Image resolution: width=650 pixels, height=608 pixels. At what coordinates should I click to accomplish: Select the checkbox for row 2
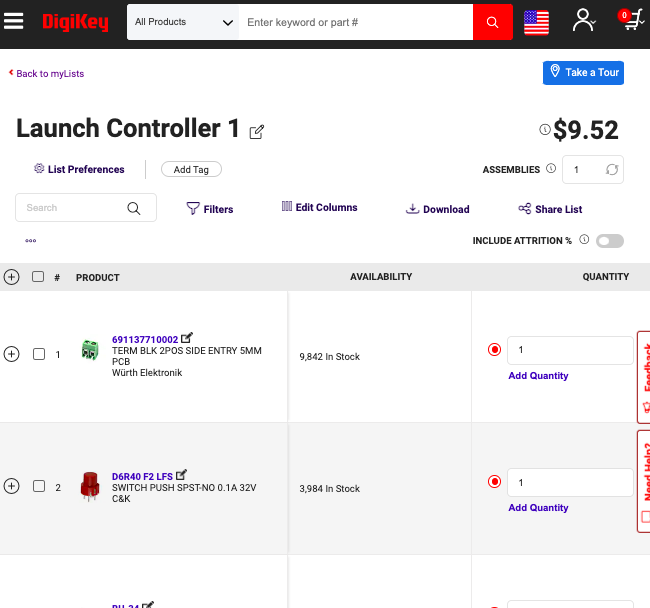[x=39, y=486]
